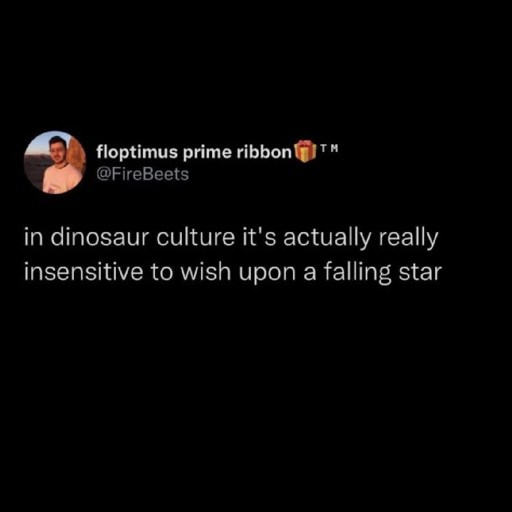This screenshot has width=512, height=512.
Task: Select the display name floptimus prime ribbon
Action: click(x=194, y=153)
